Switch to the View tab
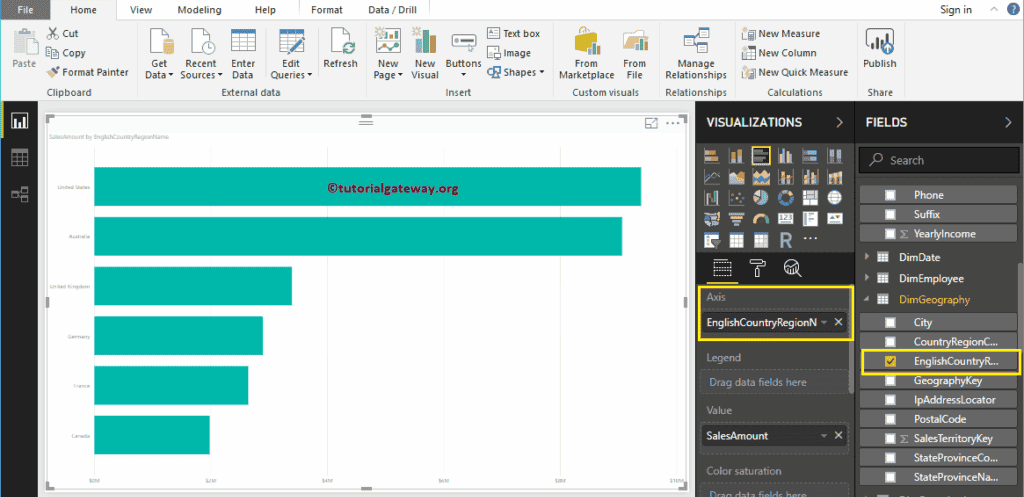The height and width of the screenshot is (497, 1024). point(141,10)
